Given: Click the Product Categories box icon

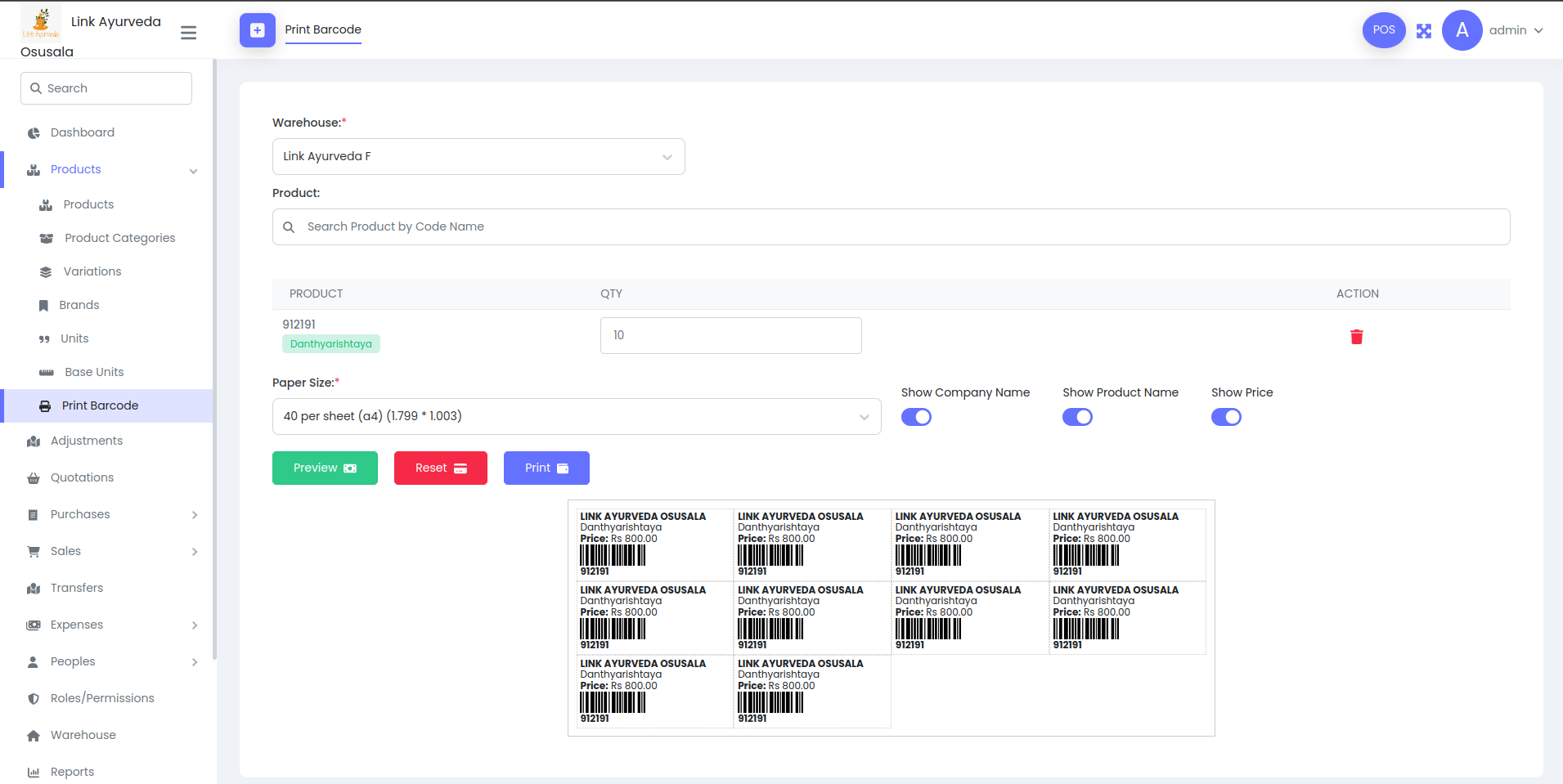Looking at the screenshot, I should [47, 239].
